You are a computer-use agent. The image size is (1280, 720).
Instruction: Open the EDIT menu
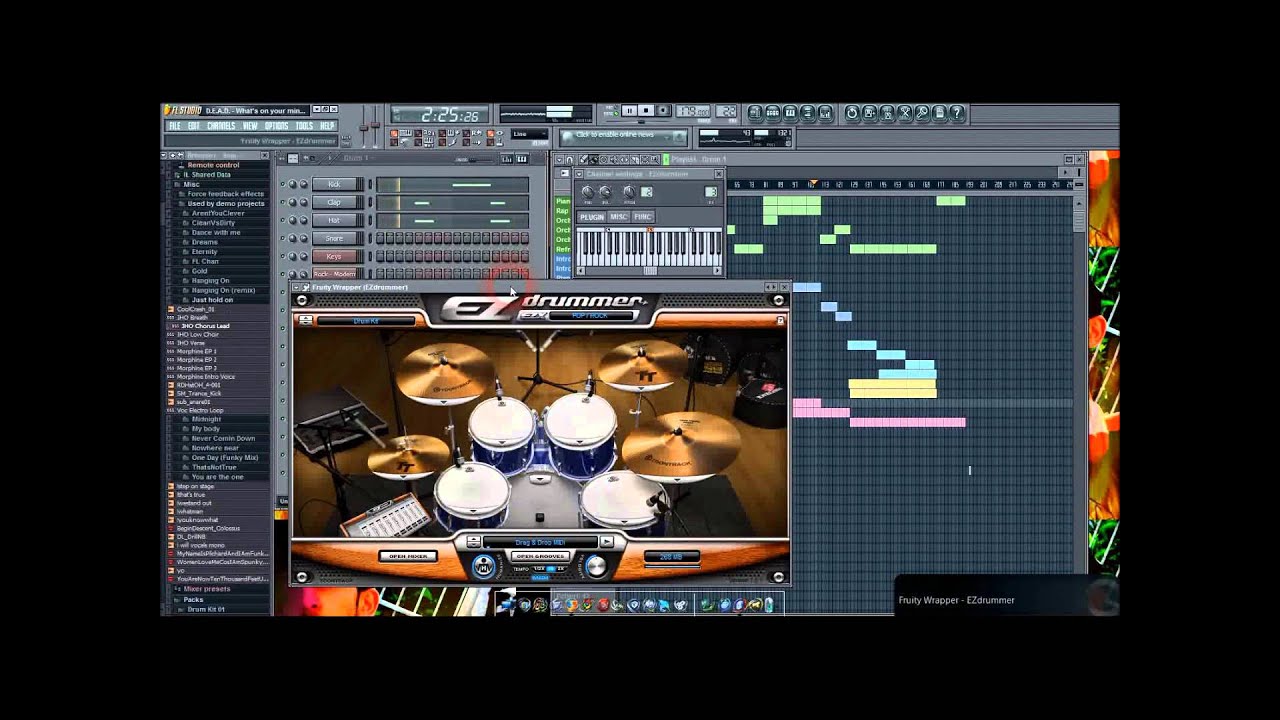[194, 126]
